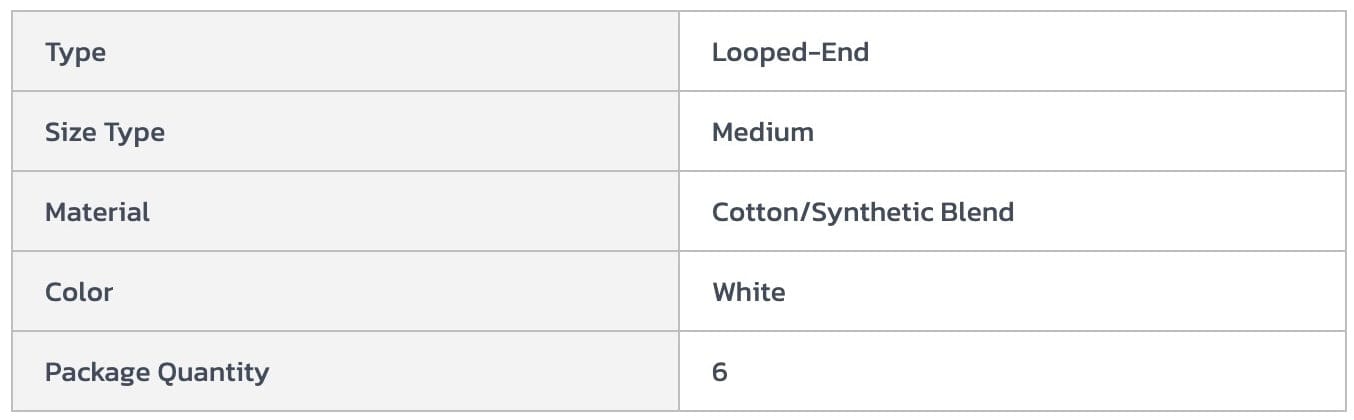Click the word Package in bottom row
Screen dimensions: 1354x420
tap(97, 372)
